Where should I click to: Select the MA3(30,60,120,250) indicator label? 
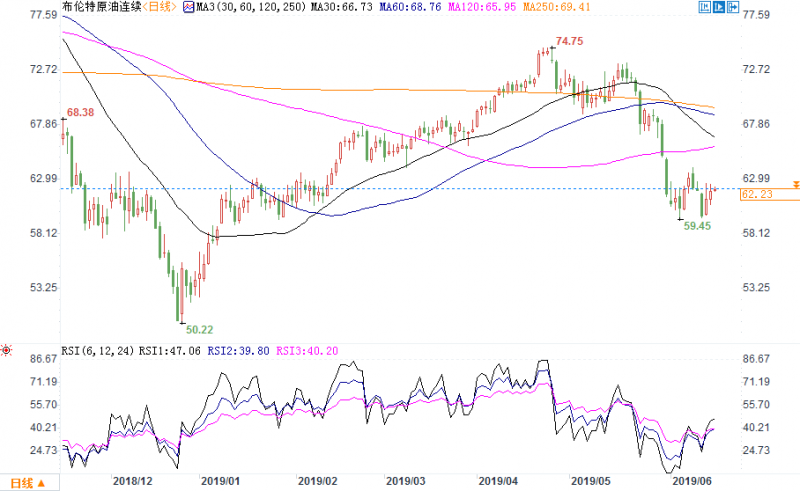[x=252, y=7]
